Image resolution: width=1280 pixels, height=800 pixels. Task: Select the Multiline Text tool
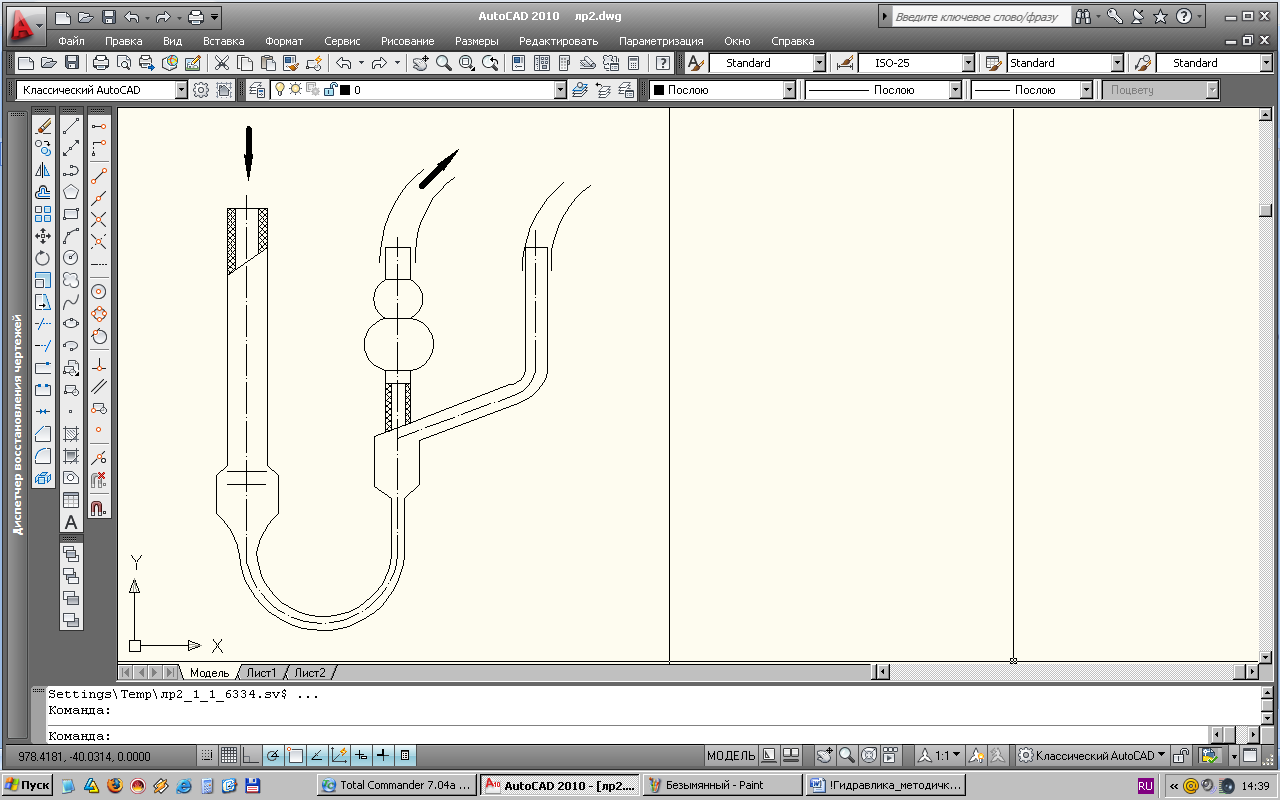[71, 522]
